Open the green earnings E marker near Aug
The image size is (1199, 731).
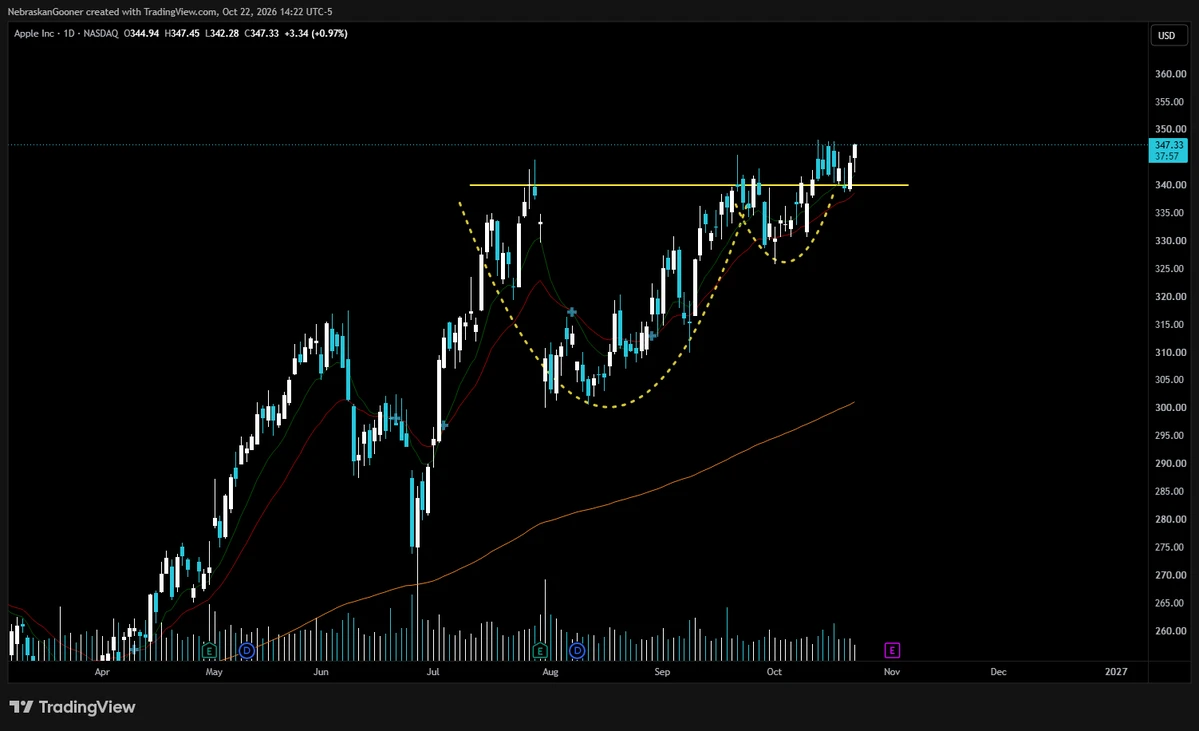click(x=540, y=651)
